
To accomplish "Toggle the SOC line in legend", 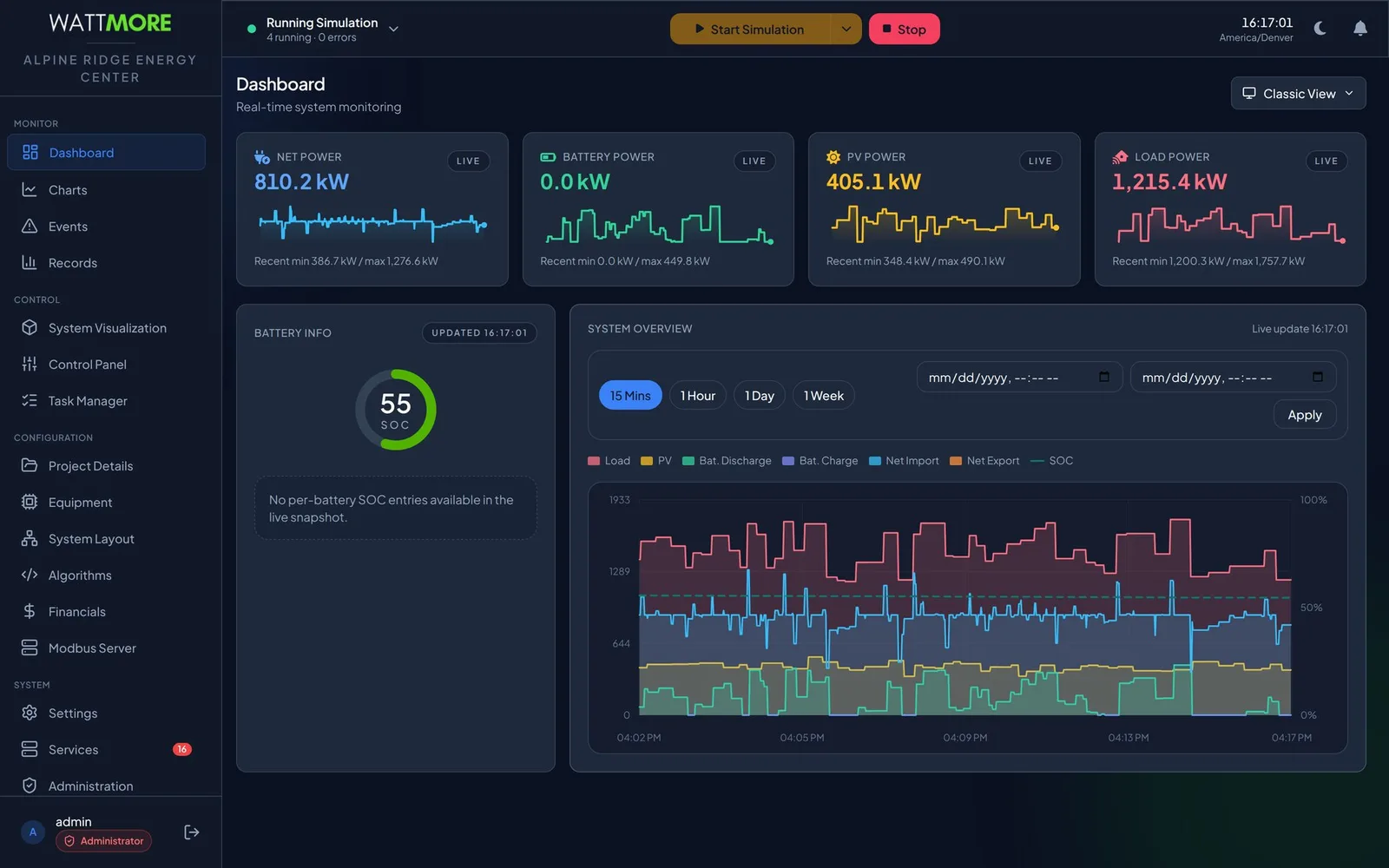I will pyautogui.click(x=1051, y=461).
